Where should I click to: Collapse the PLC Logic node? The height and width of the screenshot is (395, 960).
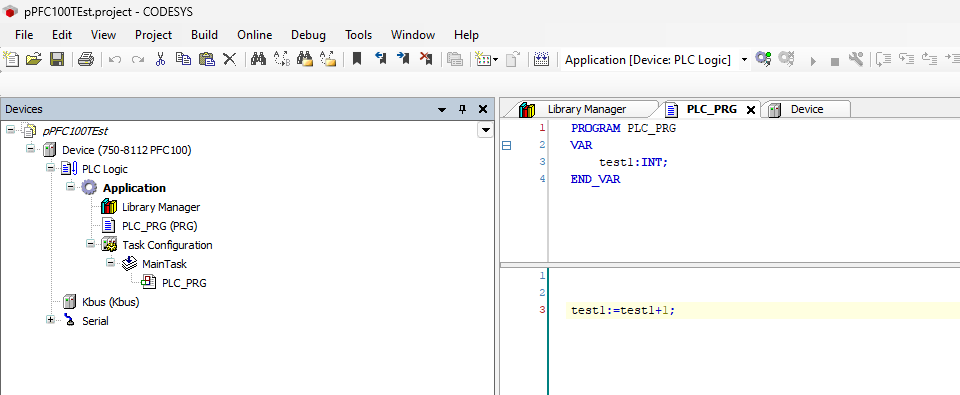pyautogui.click(x=50, y=167)
